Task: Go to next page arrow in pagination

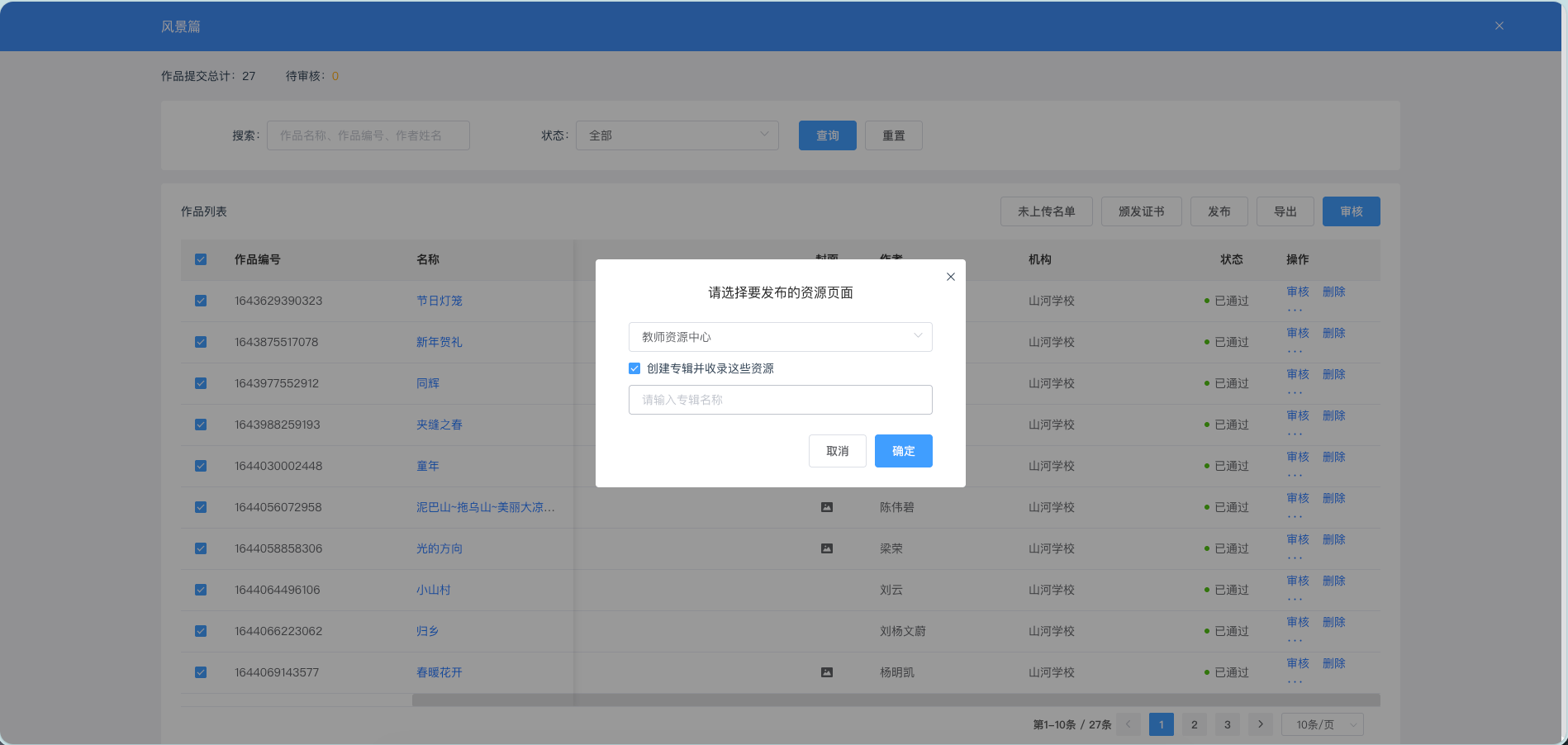Action: [x=1260, y=724]
